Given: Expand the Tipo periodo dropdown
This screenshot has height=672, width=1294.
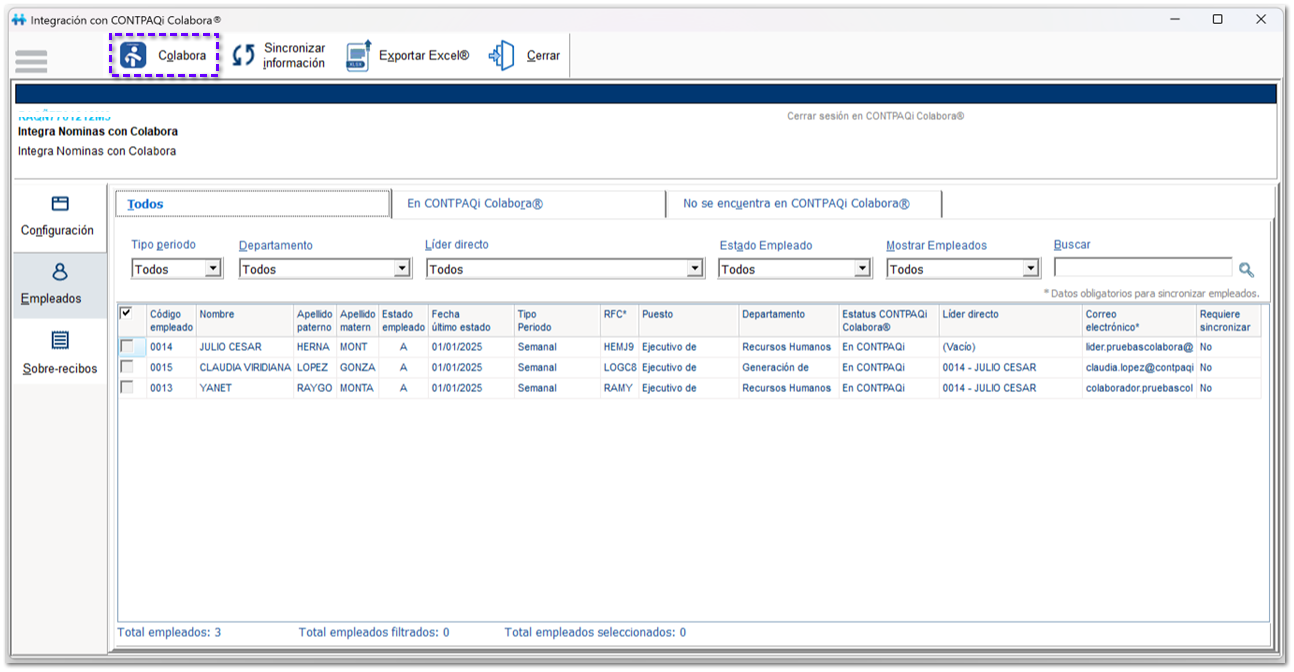Looking at the screenshot, I should pos(212,269).
